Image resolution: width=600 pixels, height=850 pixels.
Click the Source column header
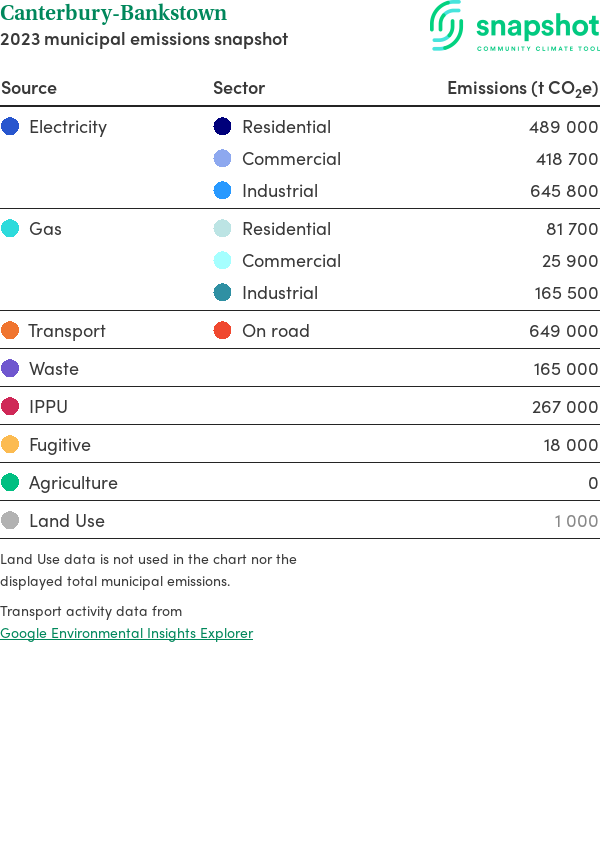pyautogui.click(x=29, y=88)
